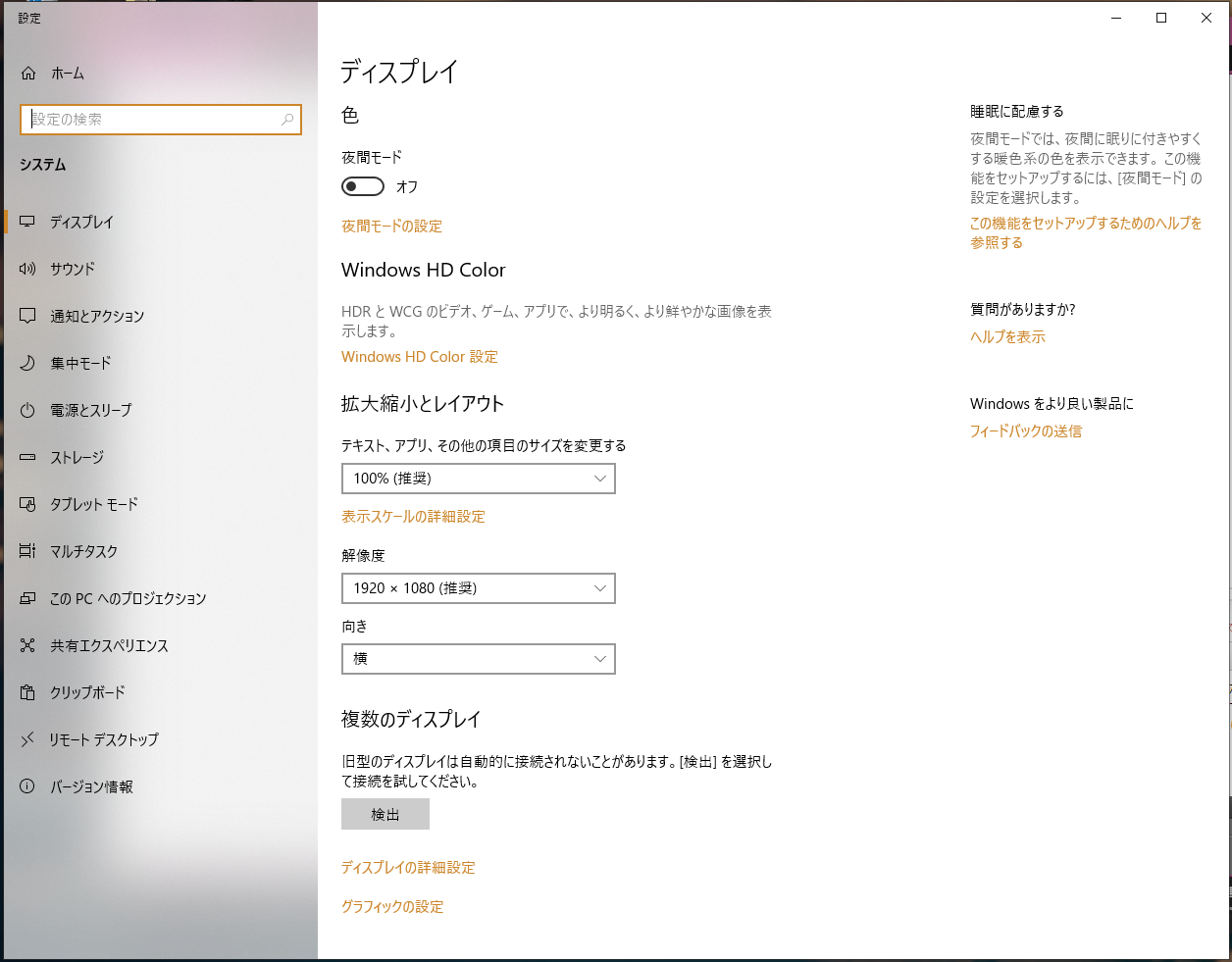Open マルチタスク settings
This screenshot has height=962, width=1232.
pyautogui.click(x=159, y=551)
